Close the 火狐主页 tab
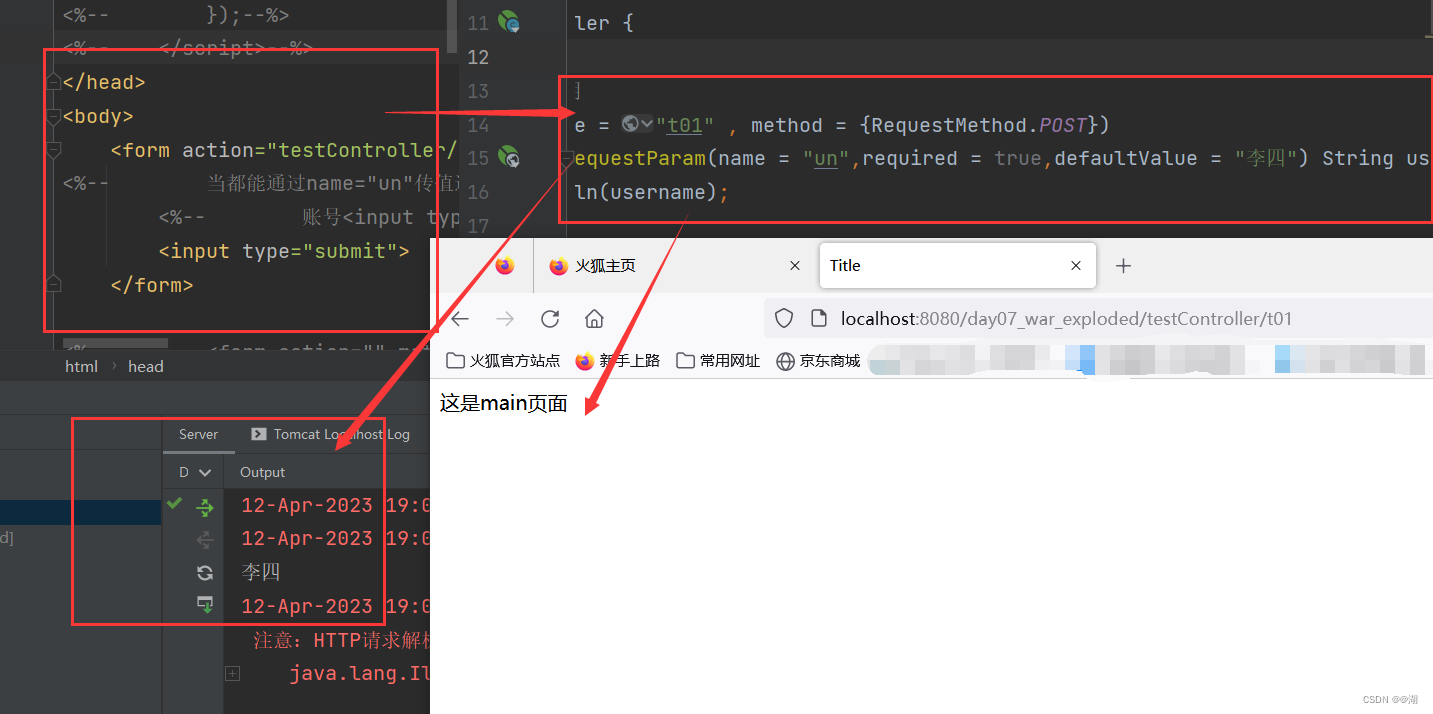1433x714 pixels. click(x=795, y=265)
